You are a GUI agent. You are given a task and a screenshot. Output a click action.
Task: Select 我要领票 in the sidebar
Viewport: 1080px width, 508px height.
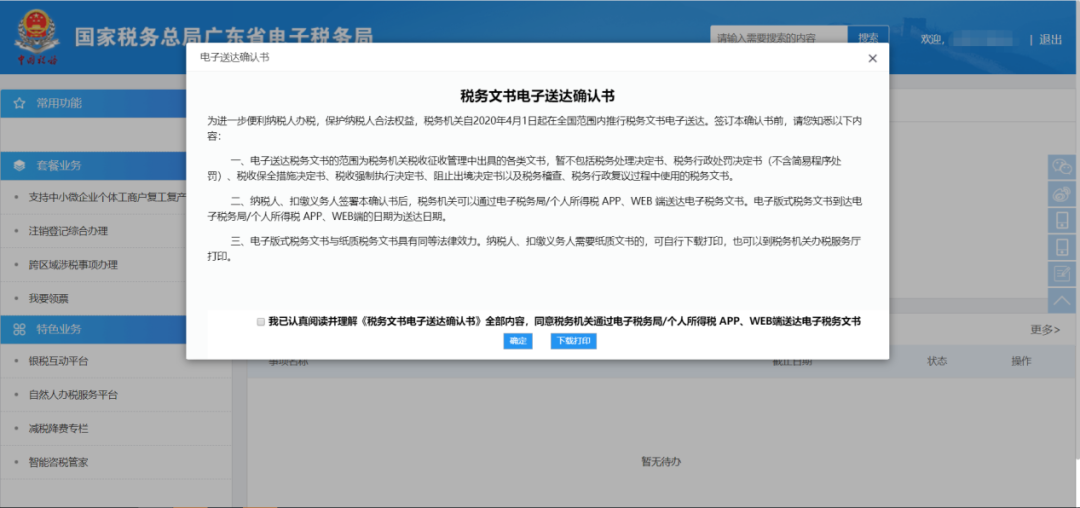coord(49,298)
